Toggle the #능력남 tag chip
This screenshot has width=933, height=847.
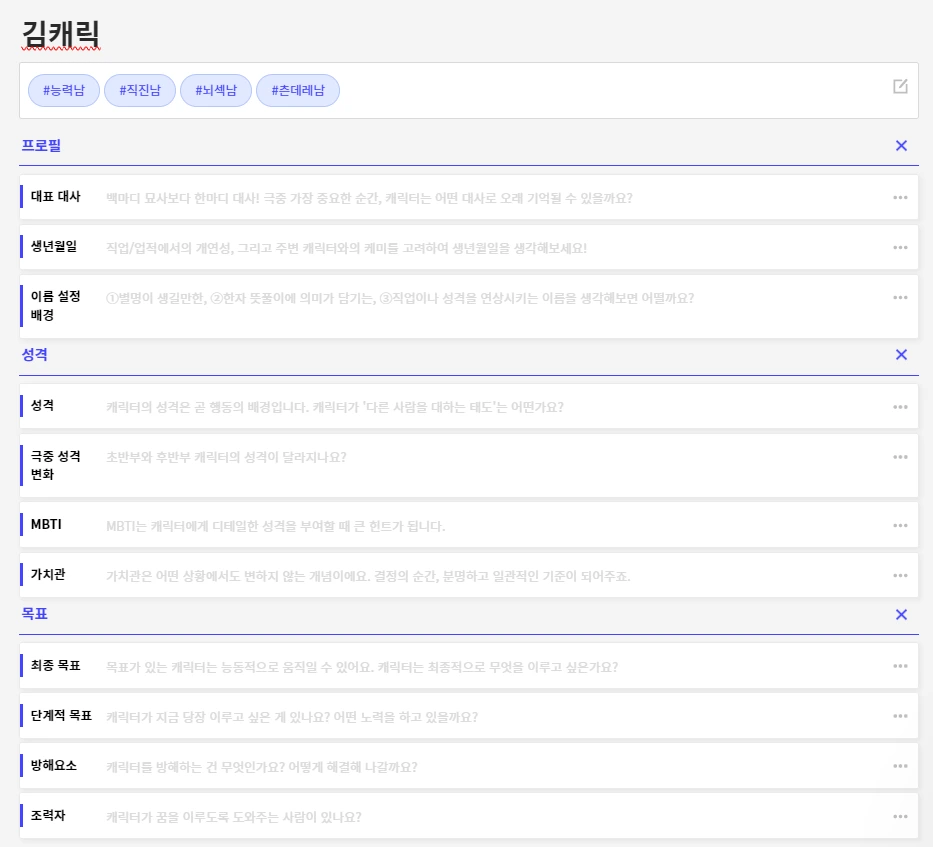63,90
